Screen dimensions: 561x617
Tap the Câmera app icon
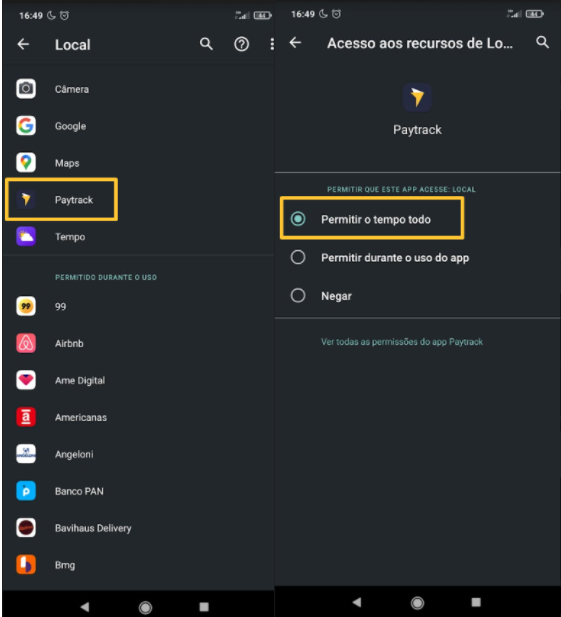coord(26,89)
